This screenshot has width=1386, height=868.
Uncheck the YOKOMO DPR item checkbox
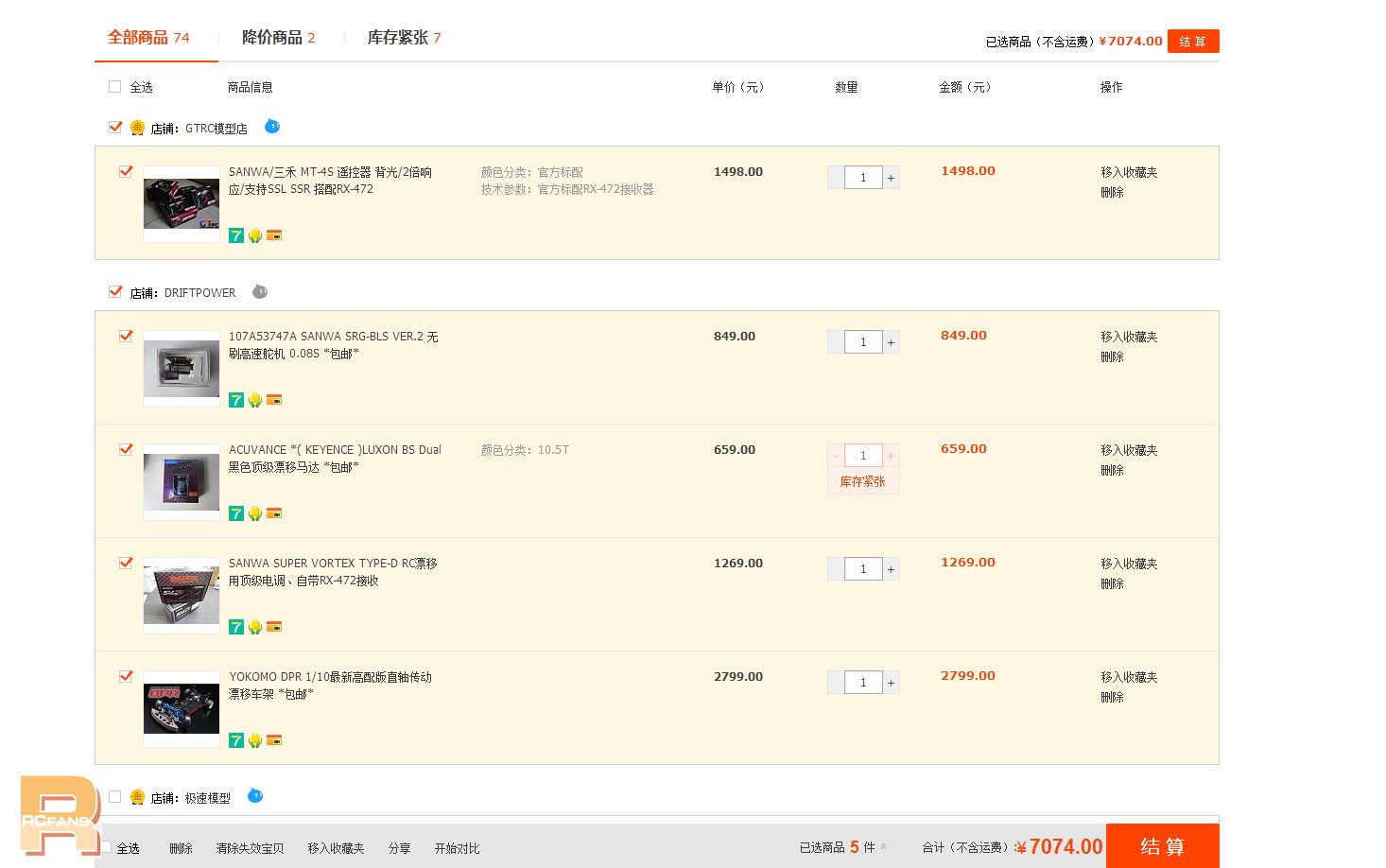point(126,676)
